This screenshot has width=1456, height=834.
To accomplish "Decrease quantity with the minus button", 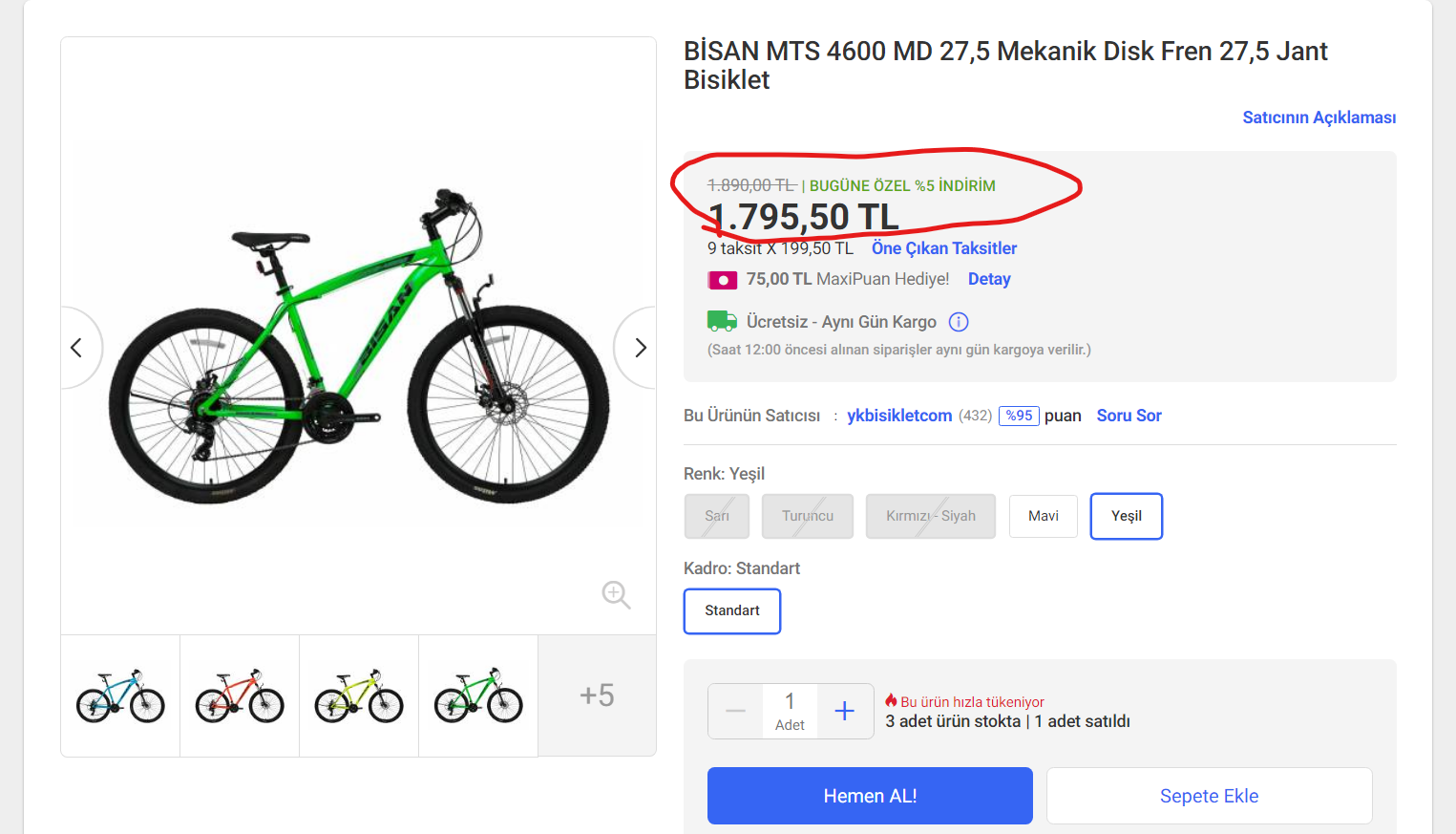I will pos(735,711).
